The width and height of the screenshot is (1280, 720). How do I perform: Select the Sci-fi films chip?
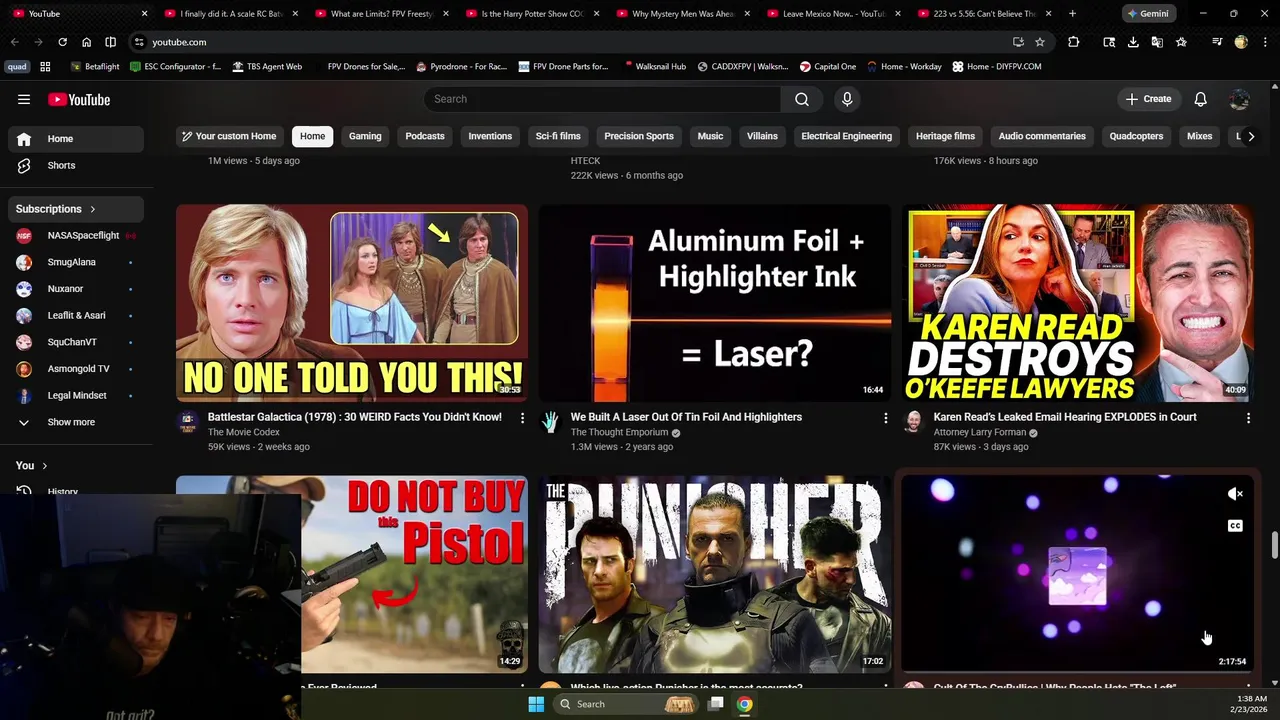pyautogui.click(x=558, y=136)
